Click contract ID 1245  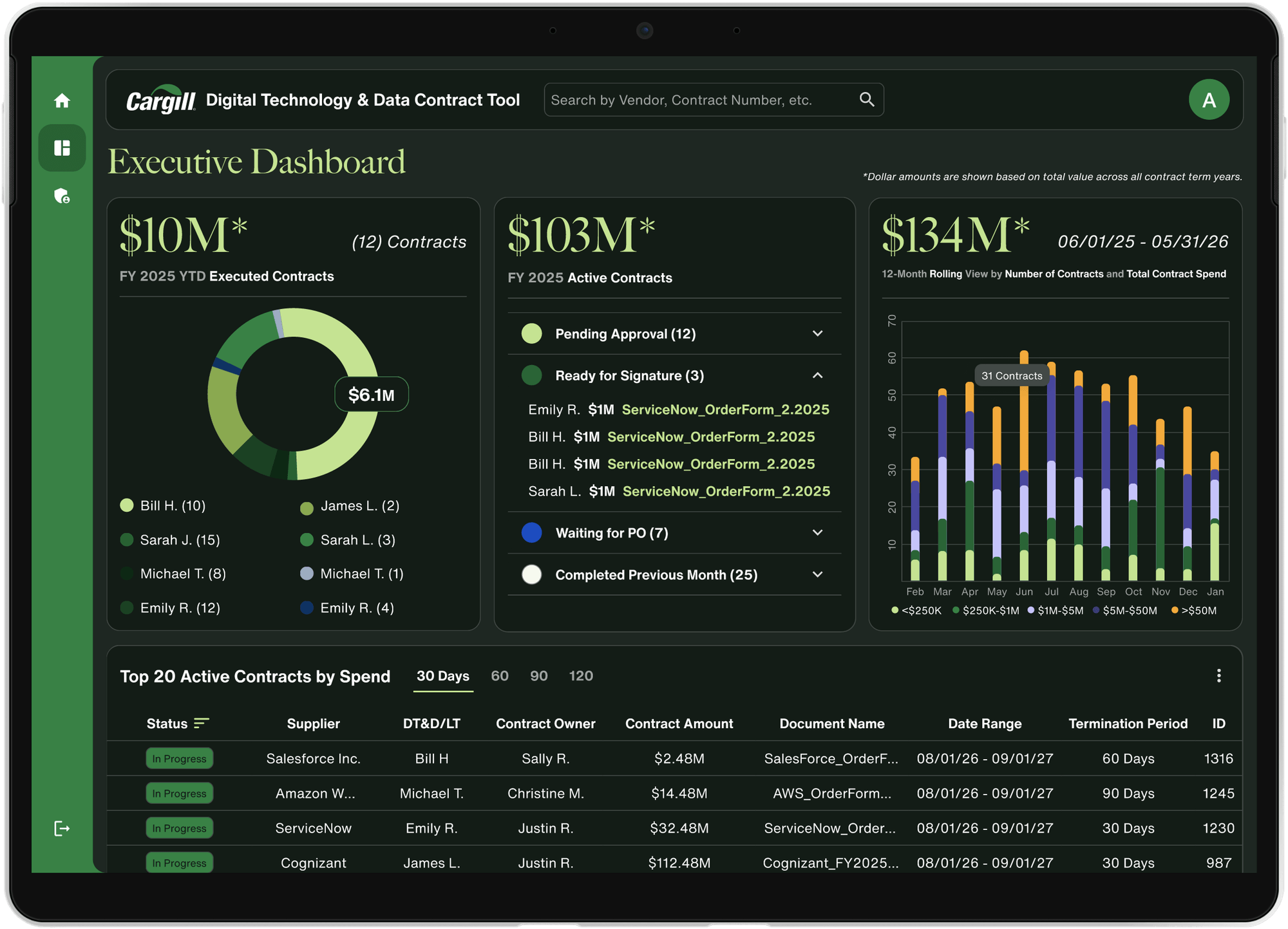pyautogui.click(x=1218, y=793)
